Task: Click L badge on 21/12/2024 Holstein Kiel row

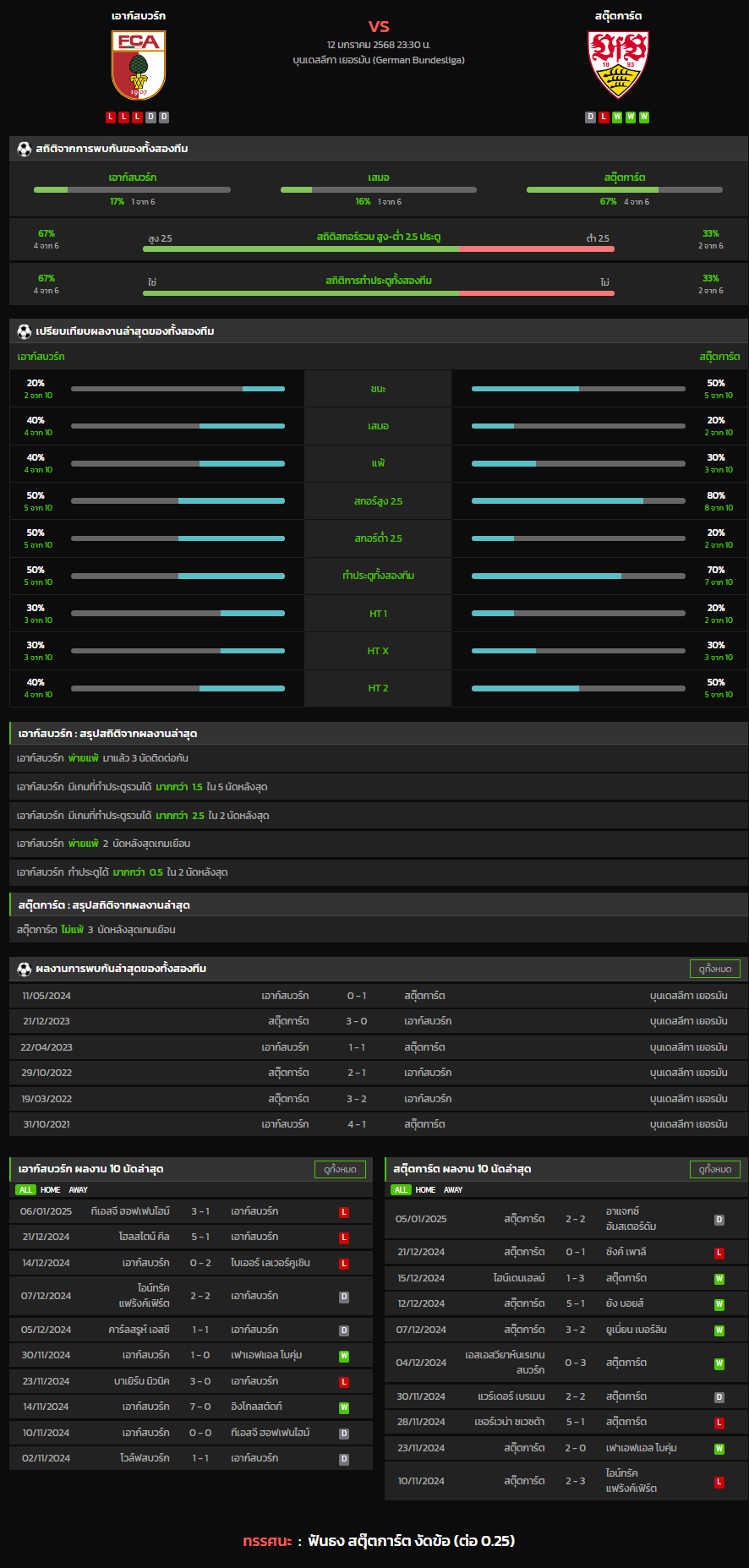Action: (x=344, y=1237)
